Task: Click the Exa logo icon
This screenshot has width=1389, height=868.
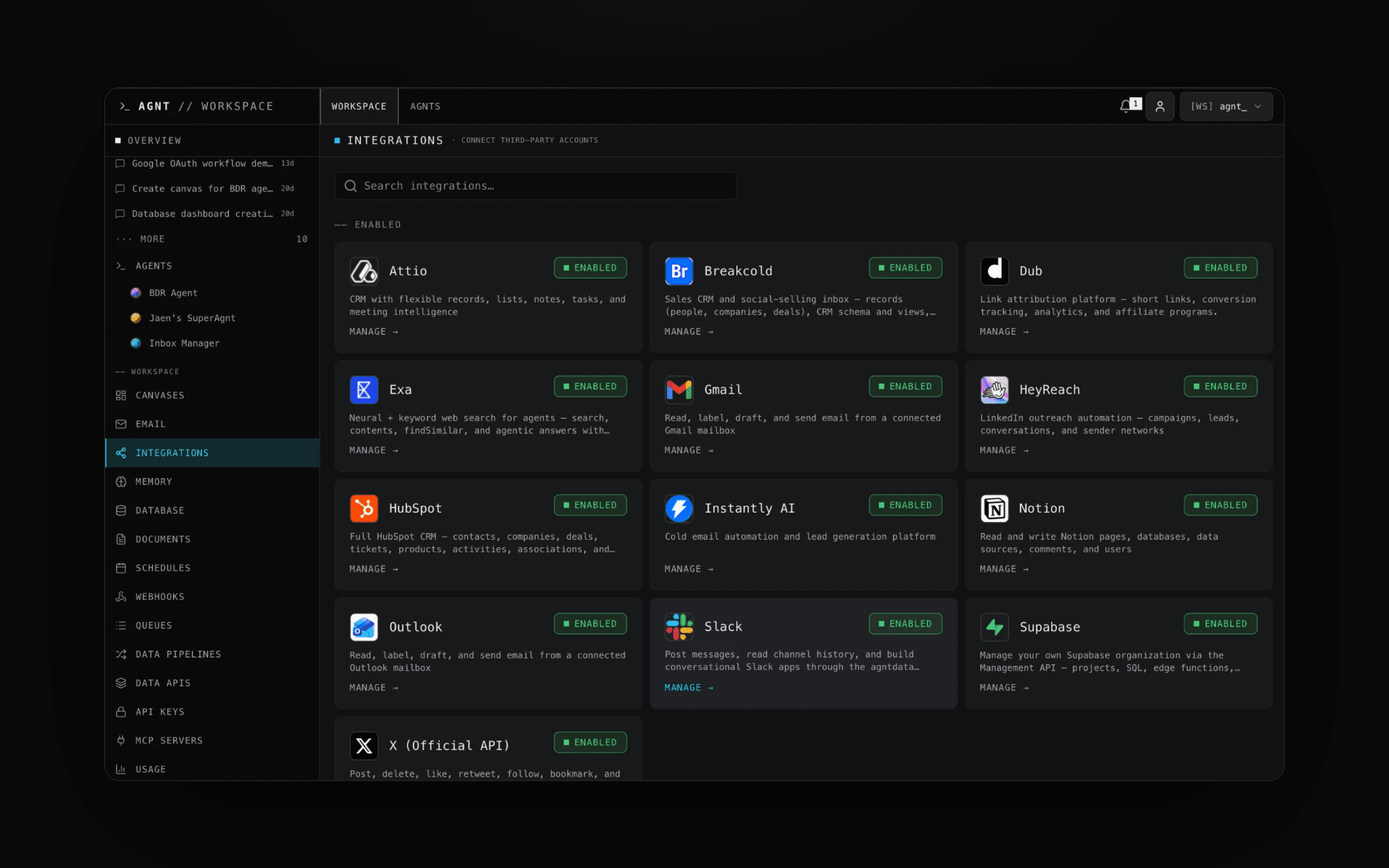Action: 364,390
